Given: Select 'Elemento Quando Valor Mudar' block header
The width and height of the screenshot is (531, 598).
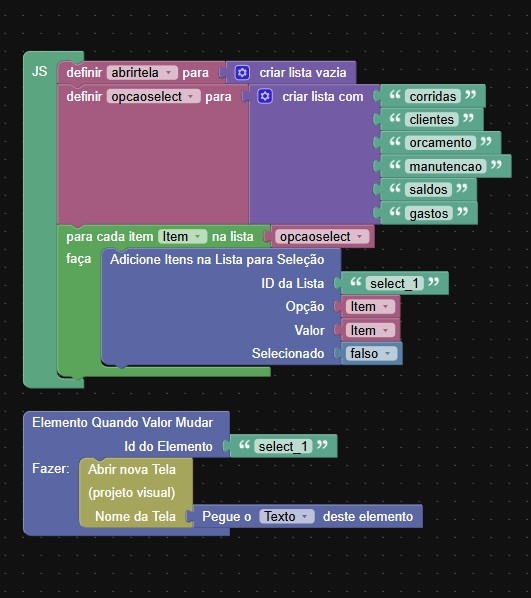Looking at the screenshot, I should (x=122, y=423).
